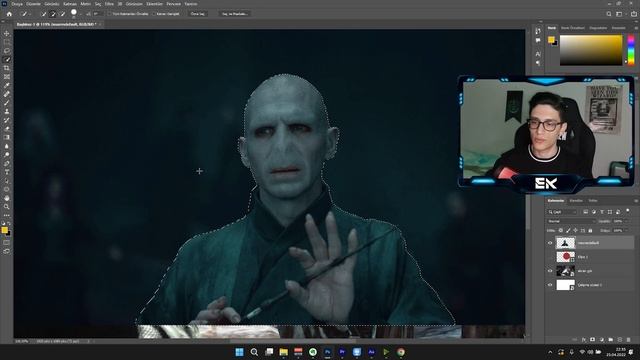Viewport: 640px width, 360px height.
Task: Open the Fill value dropdown
Action: (627, 231)
